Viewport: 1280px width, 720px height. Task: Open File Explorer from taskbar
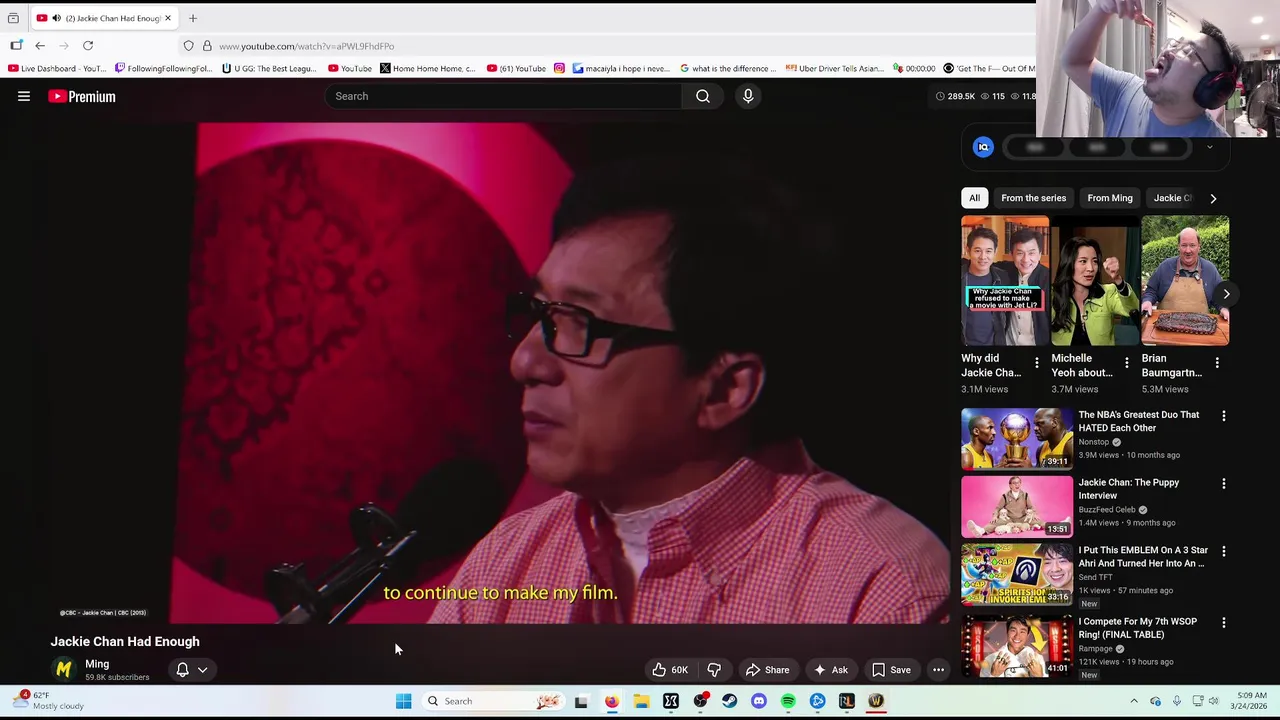(x=641, y=701)
